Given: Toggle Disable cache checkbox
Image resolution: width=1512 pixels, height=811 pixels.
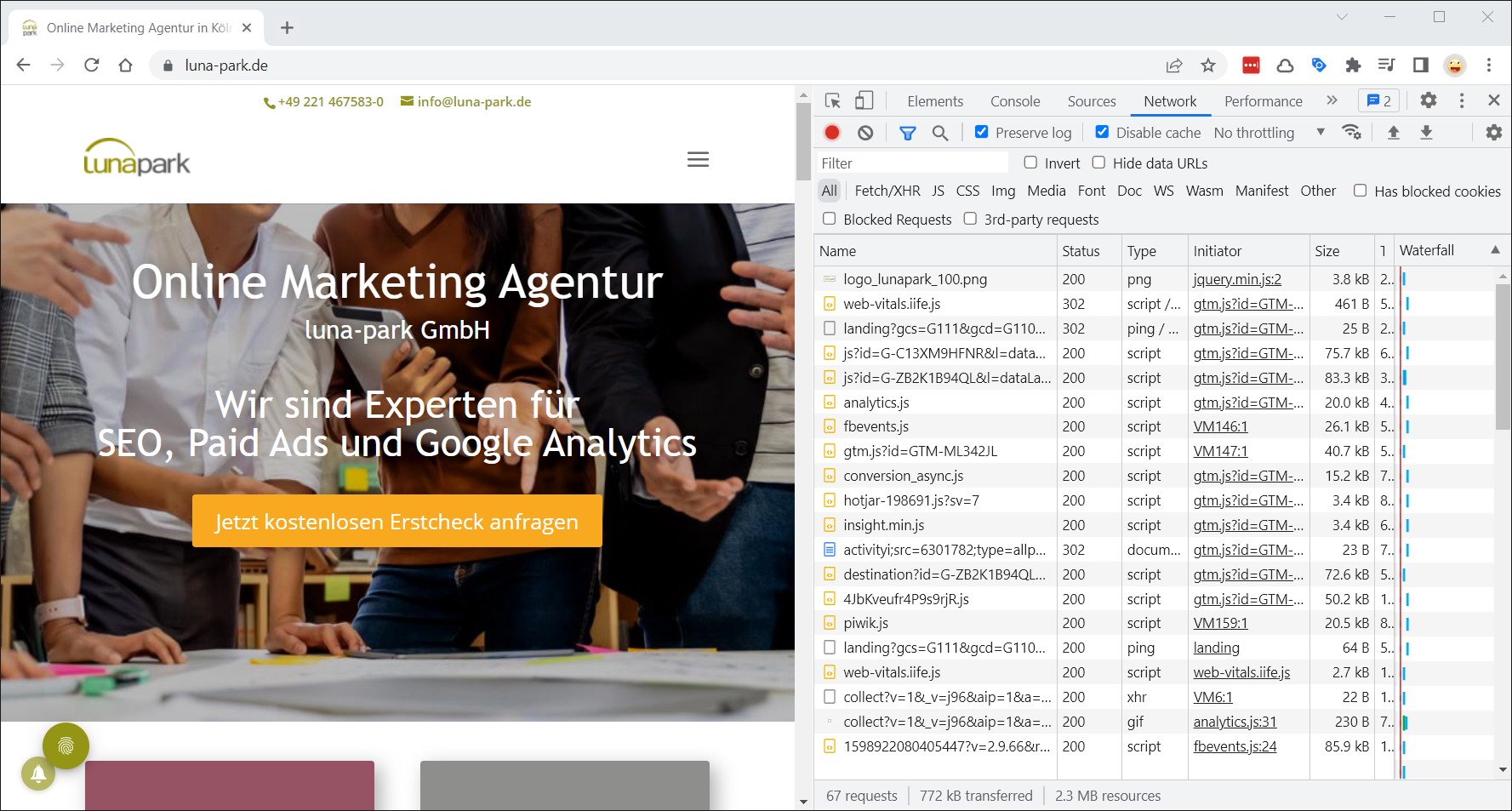Looking at the screenshot, I should point(1102,132).
